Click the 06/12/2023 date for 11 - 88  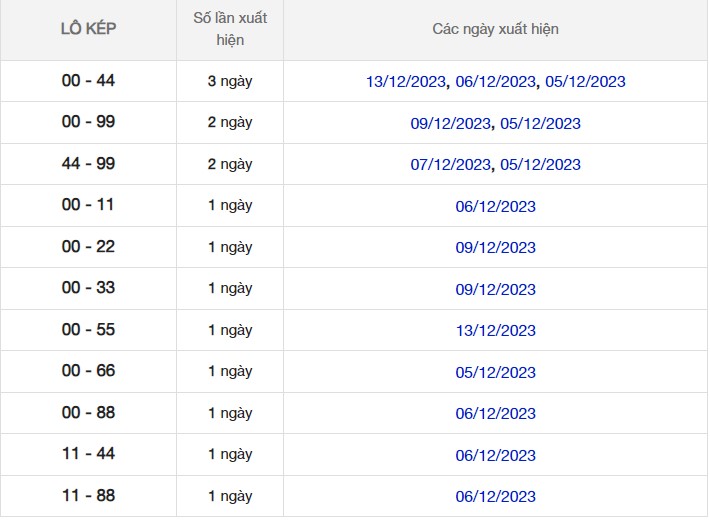coord(496,497)
